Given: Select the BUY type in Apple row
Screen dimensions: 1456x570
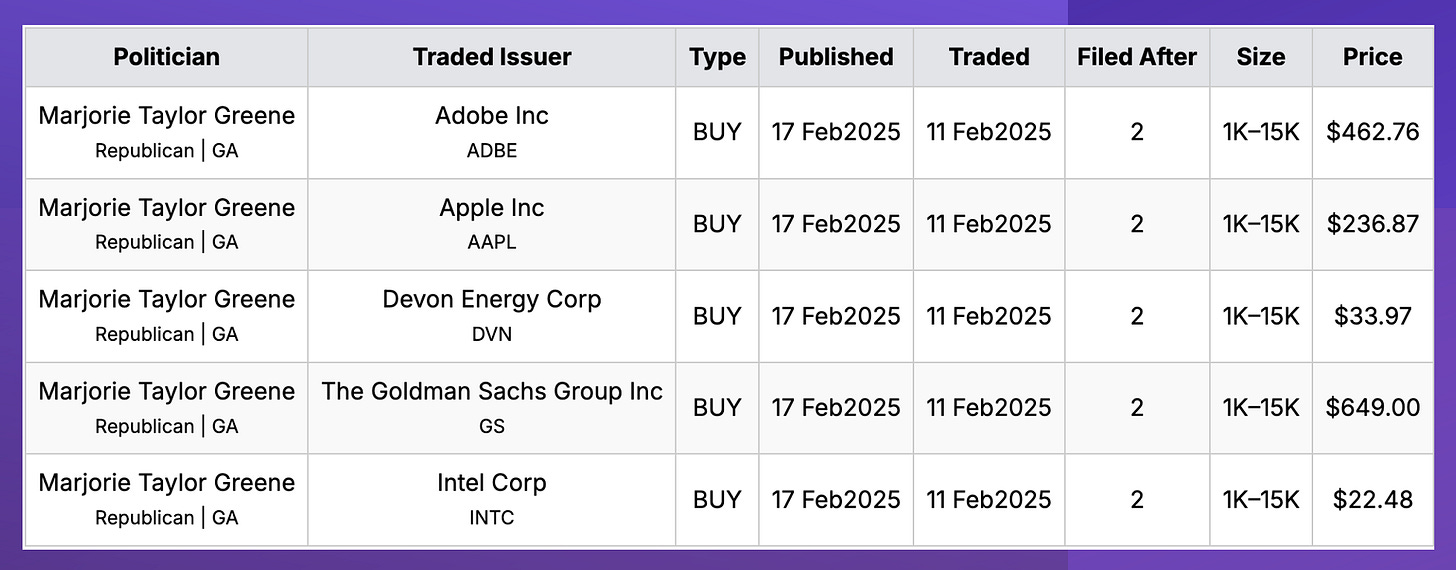Looking at the screenshot, I should point(717,224).
